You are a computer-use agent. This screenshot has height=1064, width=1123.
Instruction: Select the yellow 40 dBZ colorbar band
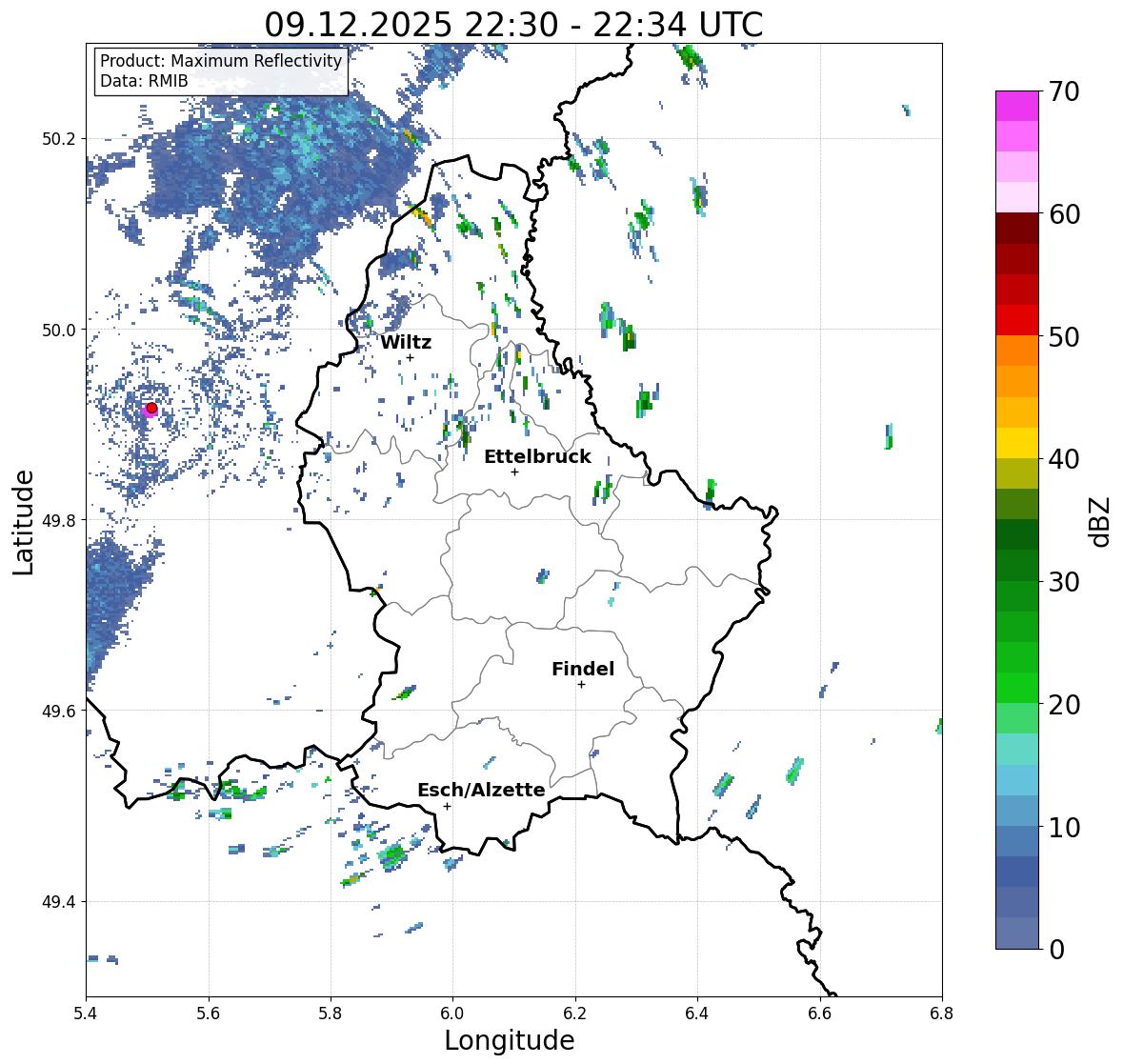pos(1017,443)
